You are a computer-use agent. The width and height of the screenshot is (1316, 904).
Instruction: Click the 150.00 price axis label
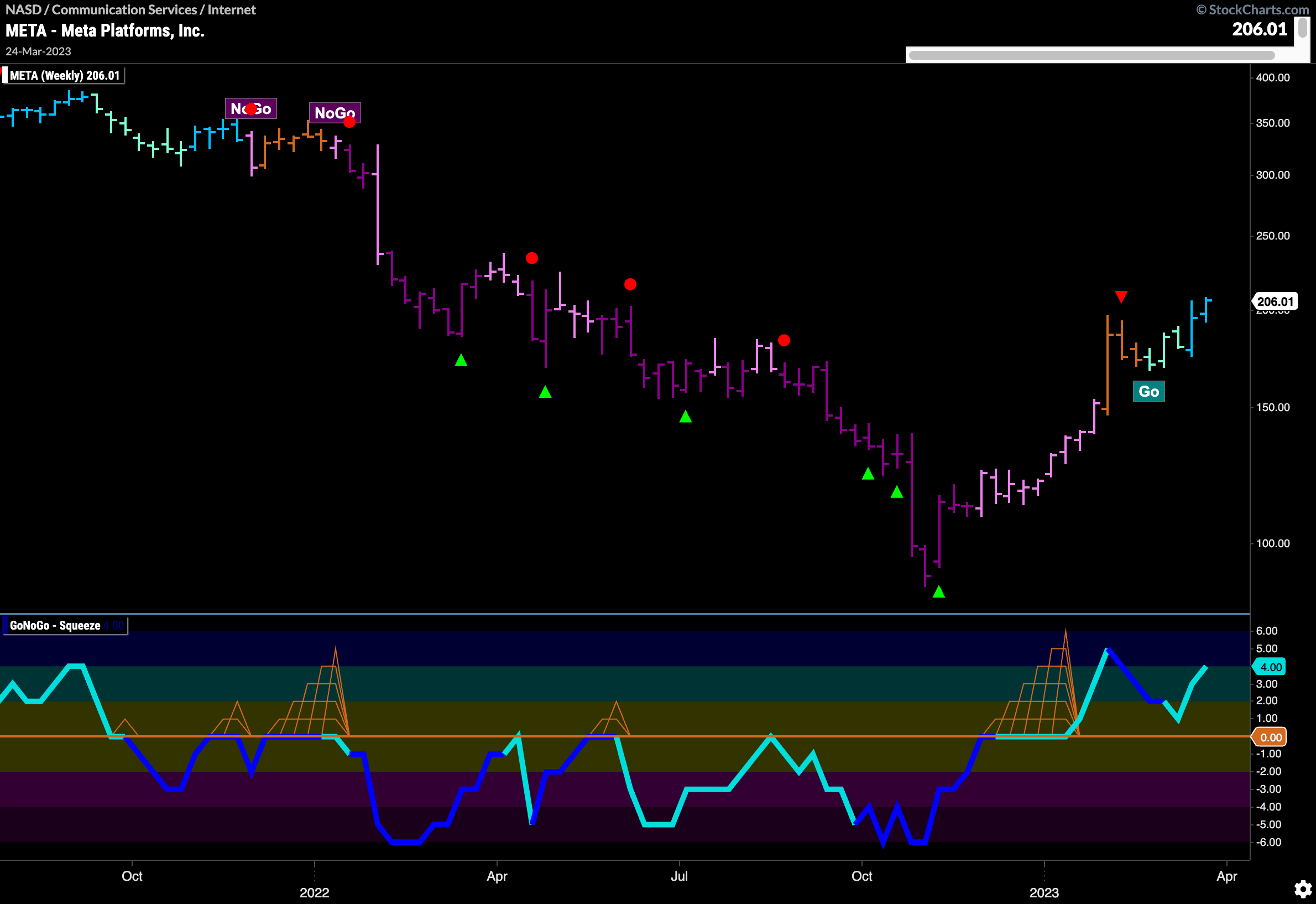(x=1272, y=407)
